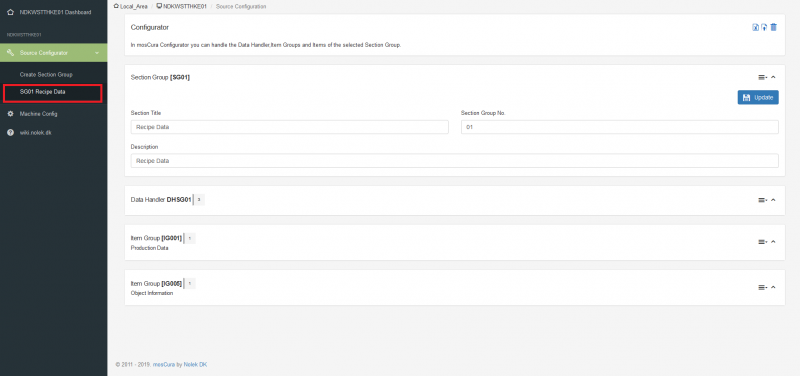Collapse the Section Group SG01 panel
The width and height of the screenshot is (800, 376).
coord(773,78)
